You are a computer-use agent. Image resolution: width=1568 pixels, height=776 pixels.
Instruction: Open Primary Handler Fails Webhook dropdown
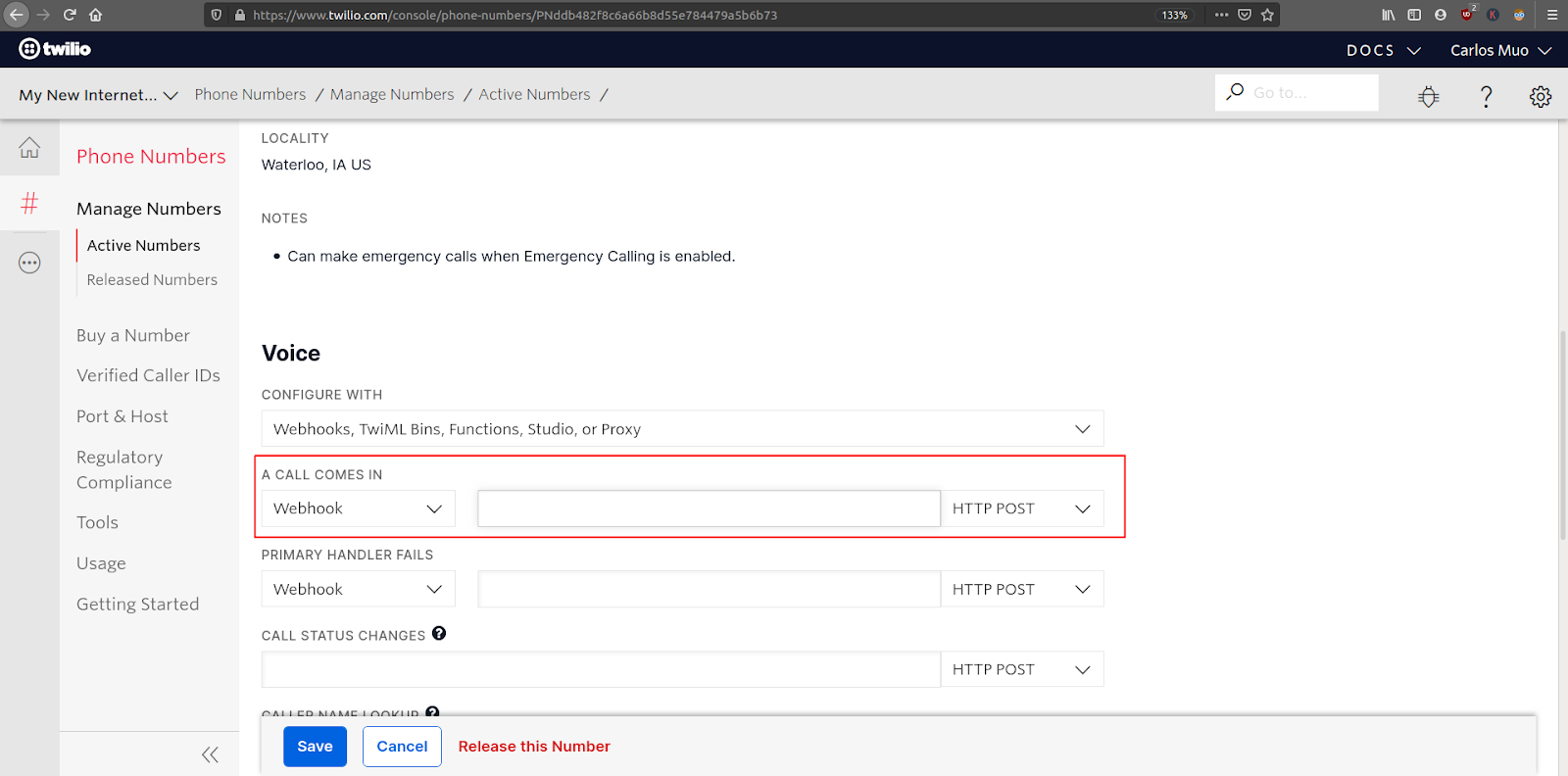tap(358, 589)
